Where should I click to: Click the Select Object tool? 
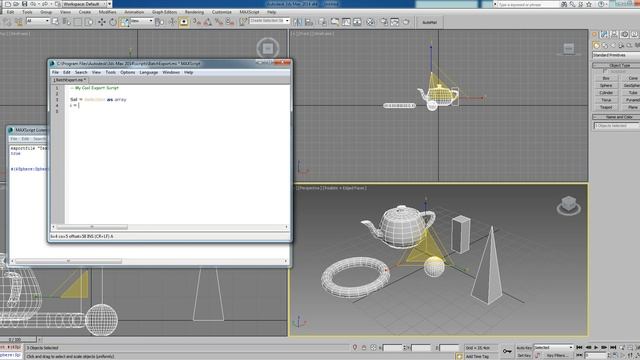56,21
